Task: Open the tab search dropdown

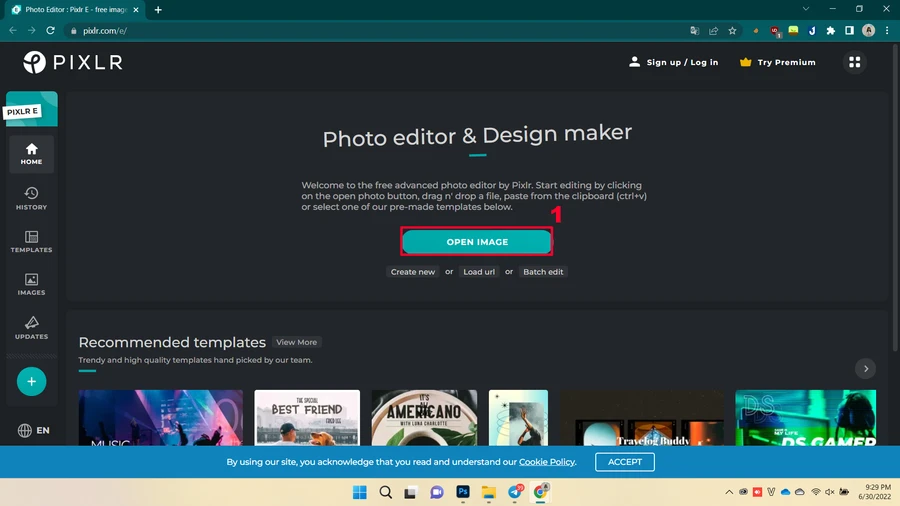Action: 806,9
